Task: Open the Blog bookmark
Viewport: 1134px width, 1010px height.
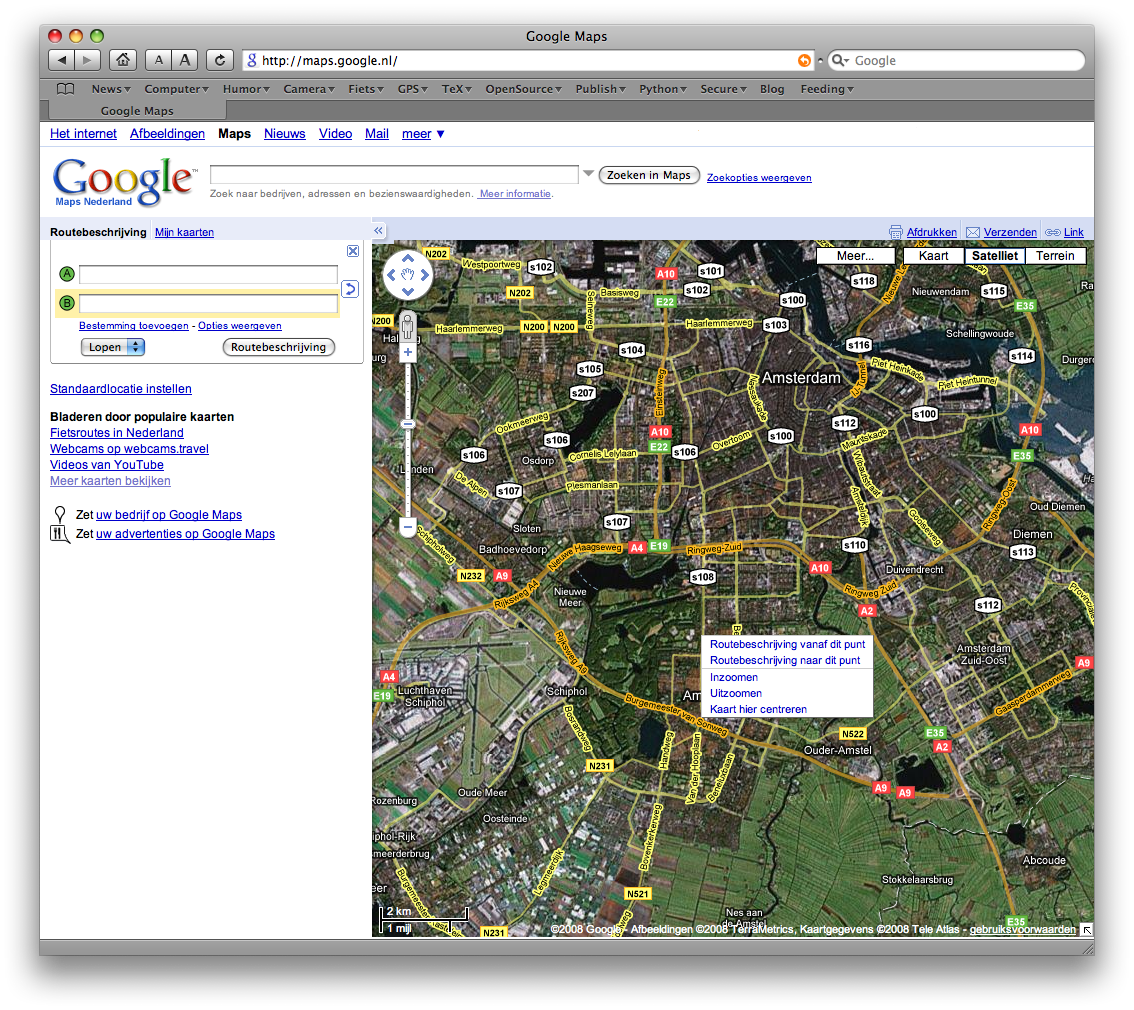Action: click(772, 89)
